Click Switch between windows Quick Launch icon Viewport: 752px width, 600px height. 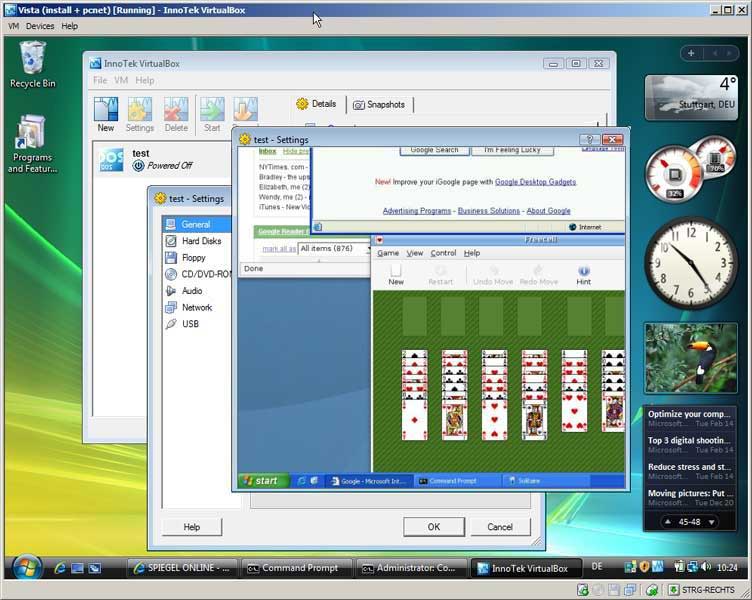click(x=94, y=568)
